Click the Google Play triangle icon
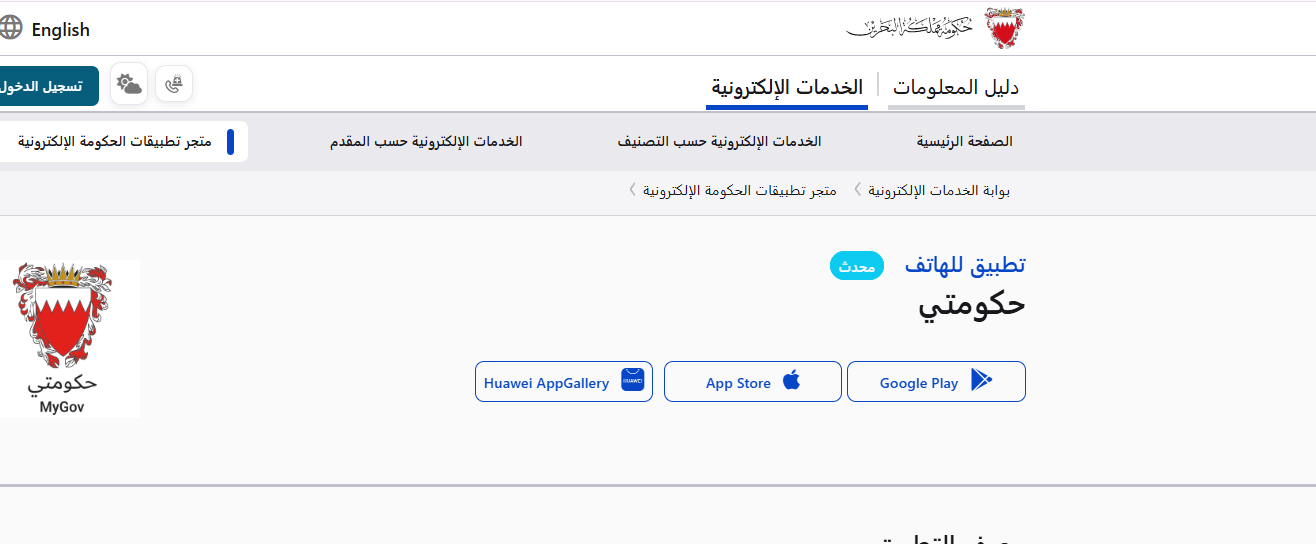 coord(982,380)
